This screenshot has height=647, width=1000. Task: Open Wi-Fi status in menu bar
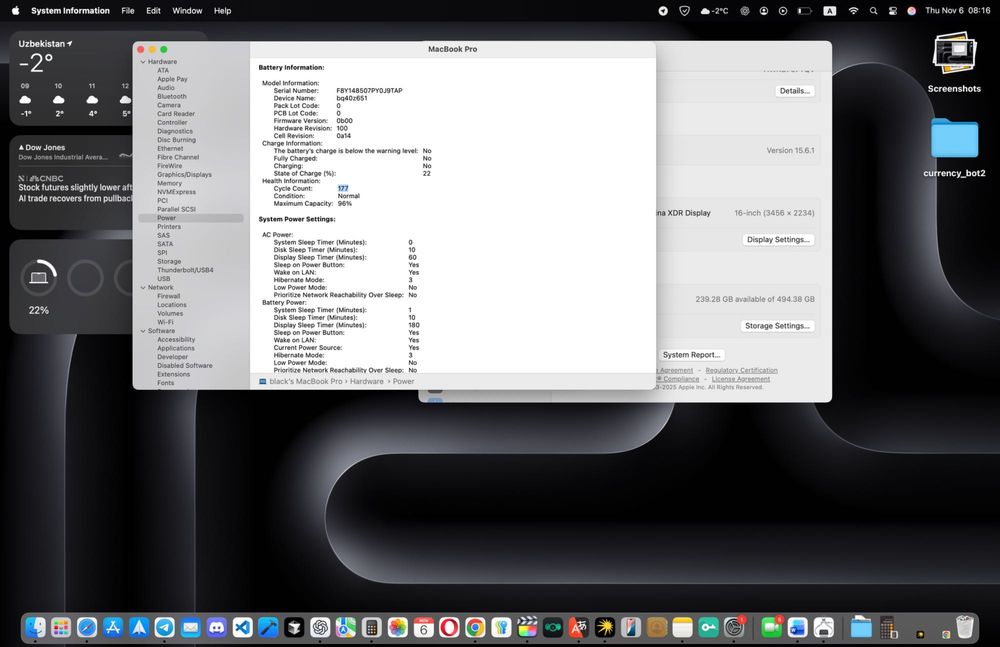click(853, 11)
